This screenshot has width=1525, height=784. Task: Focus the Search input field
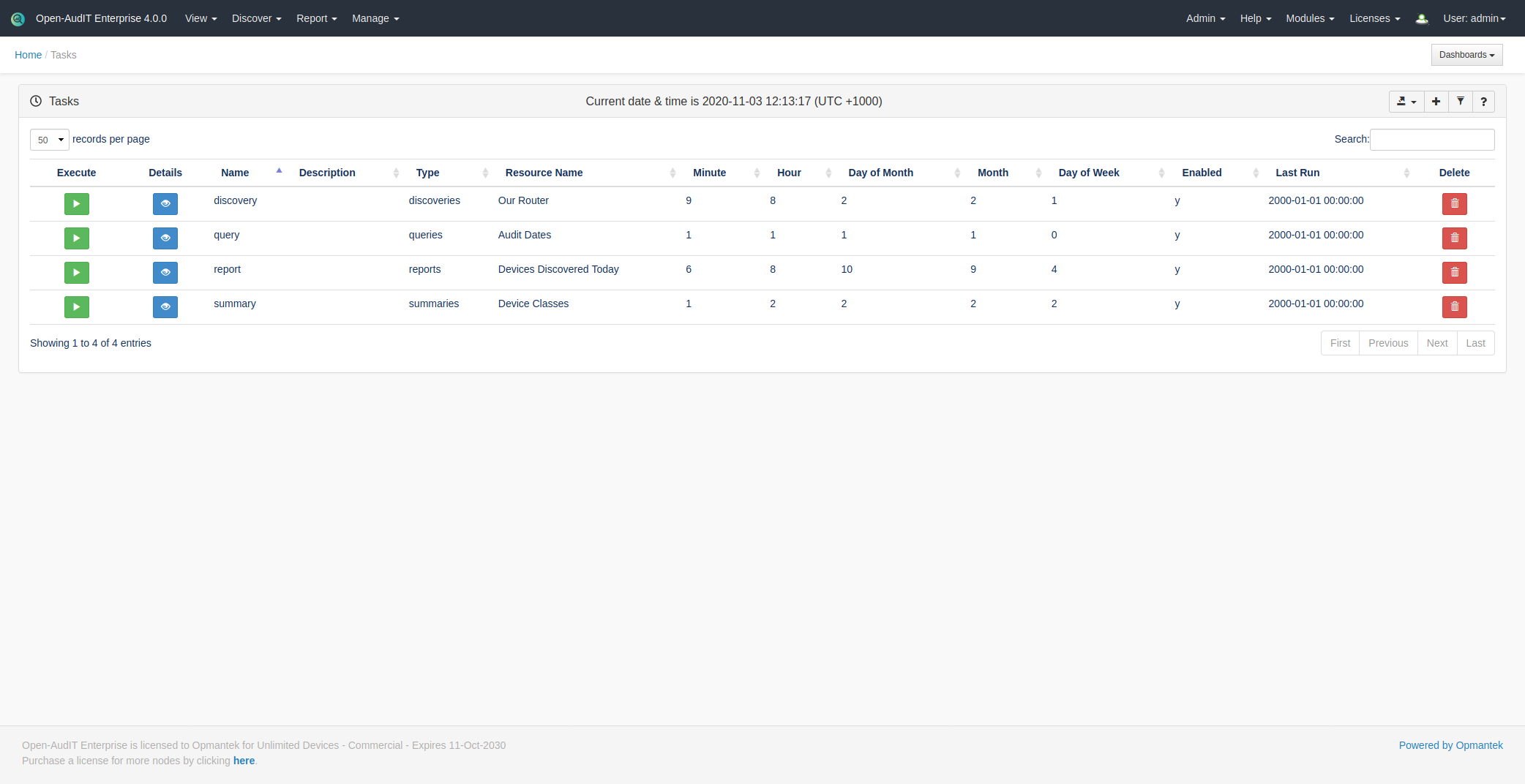tap(1431, 140)
